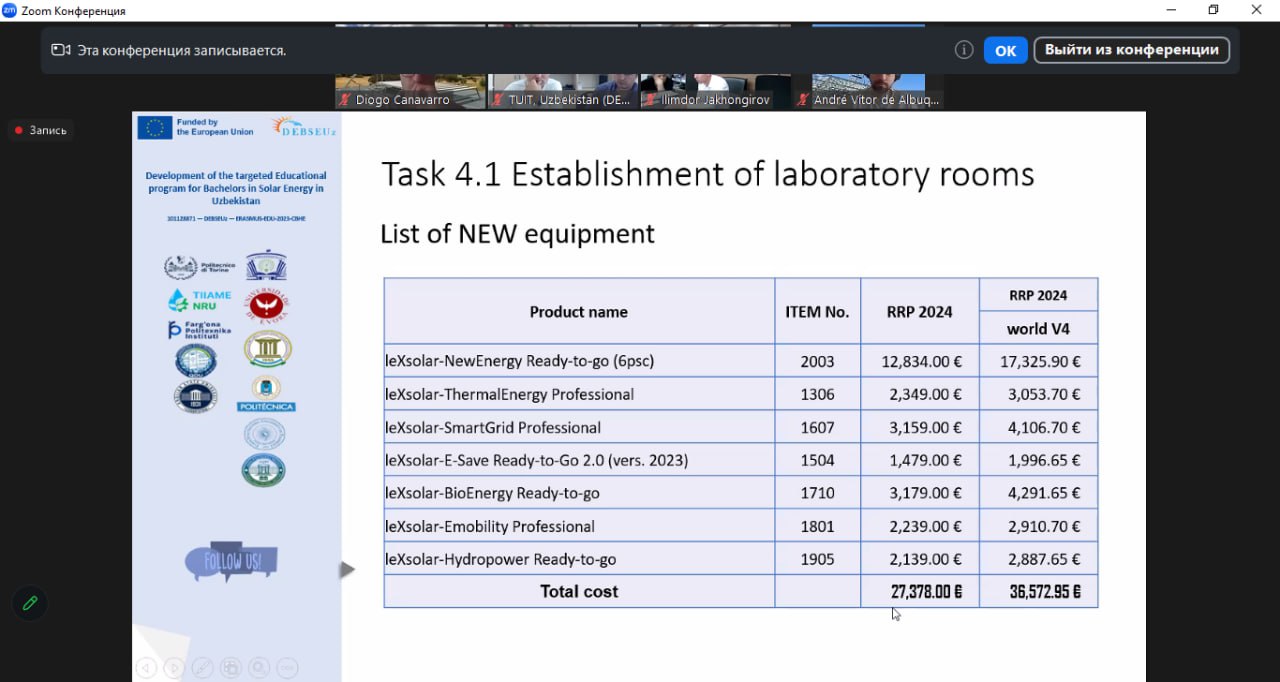Click 'Выйти из конференции' button

point(1131,50)
